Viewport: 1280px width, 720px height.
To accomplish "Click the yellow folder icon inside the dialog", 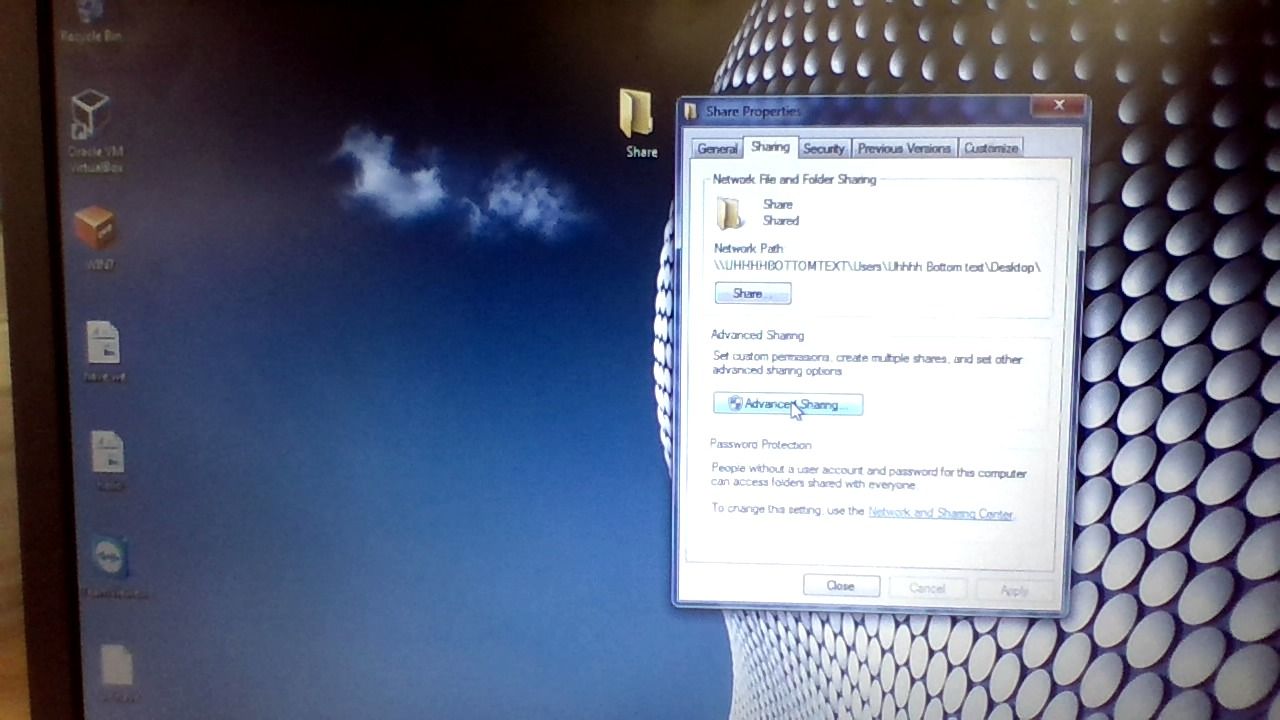I will pyautogui.click(x=729, y=212).
